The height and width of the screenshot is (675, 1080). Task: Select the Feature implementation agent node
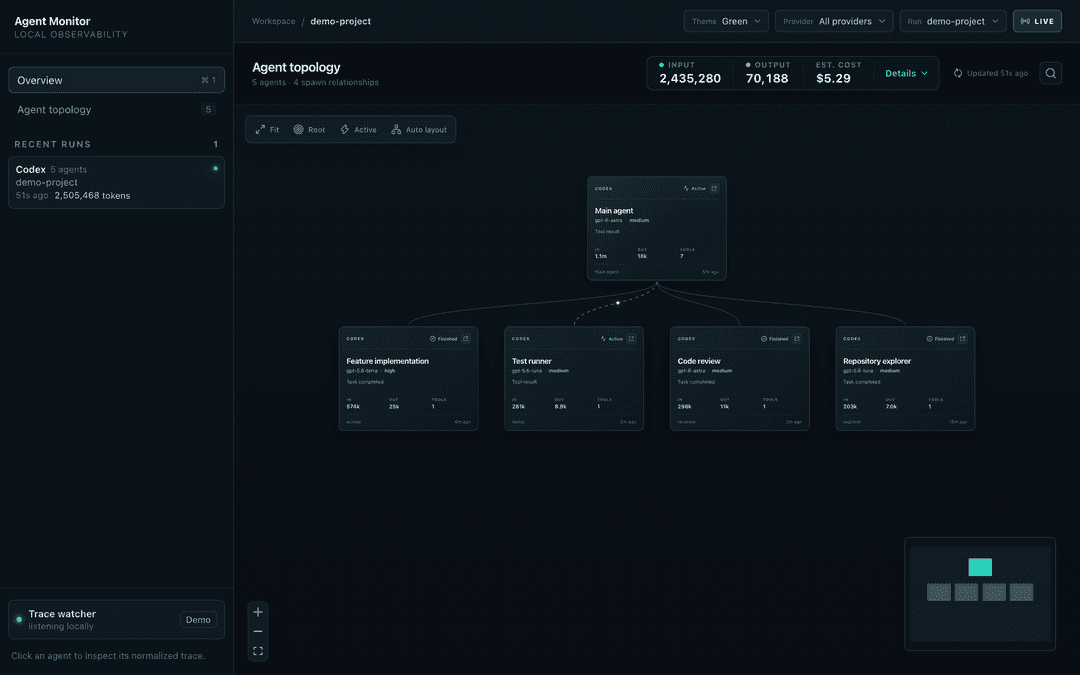point(408,378)
